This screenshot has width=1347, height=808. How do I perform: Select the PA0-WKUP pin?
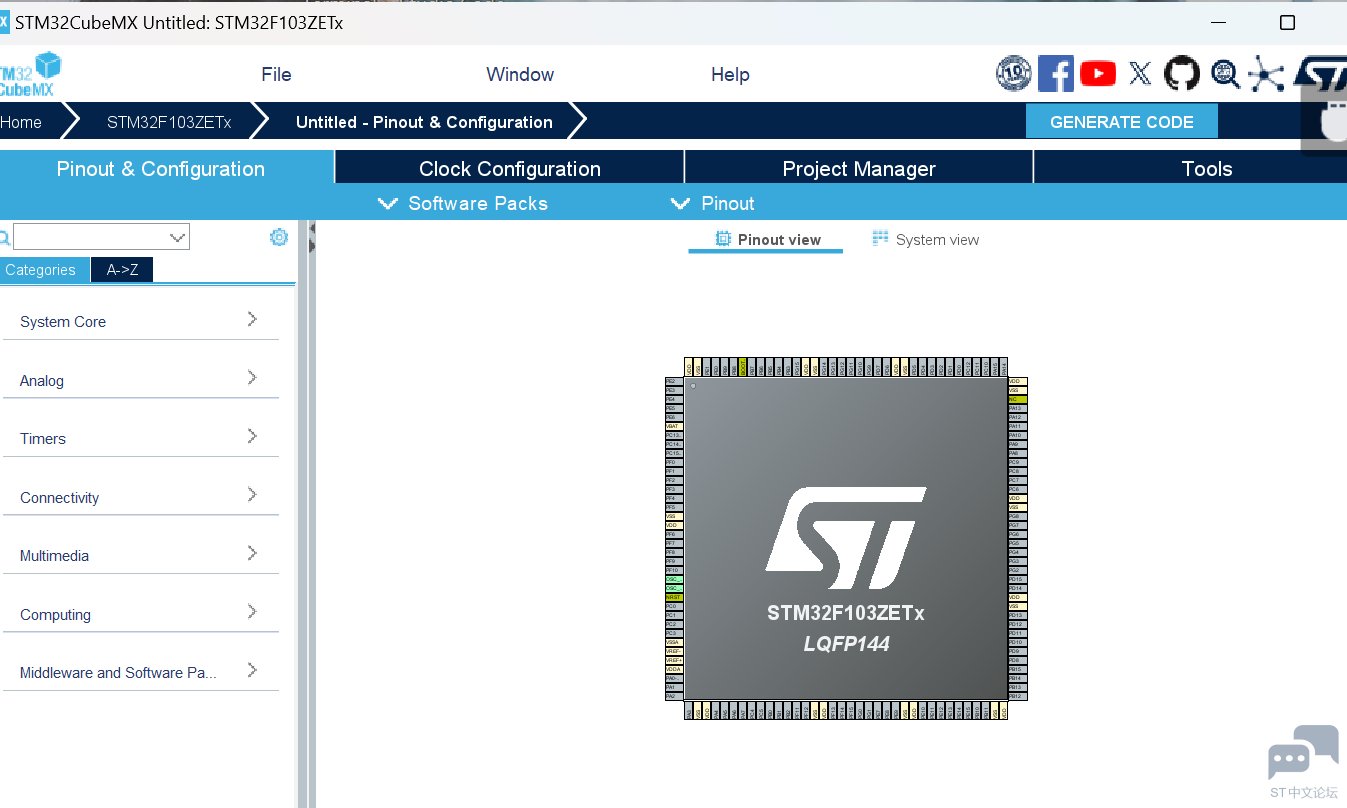point(673,678)
